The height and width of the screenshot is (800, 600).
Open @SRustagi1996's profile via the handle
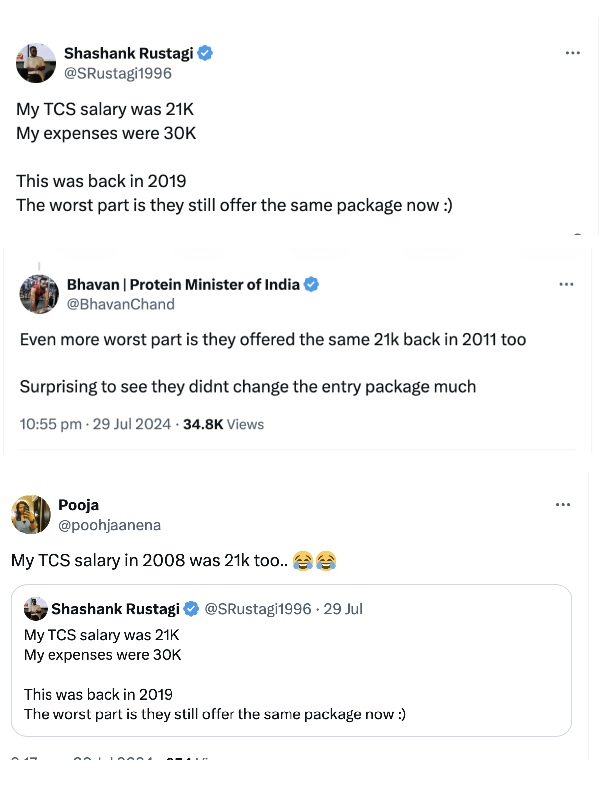coord(118,72)
